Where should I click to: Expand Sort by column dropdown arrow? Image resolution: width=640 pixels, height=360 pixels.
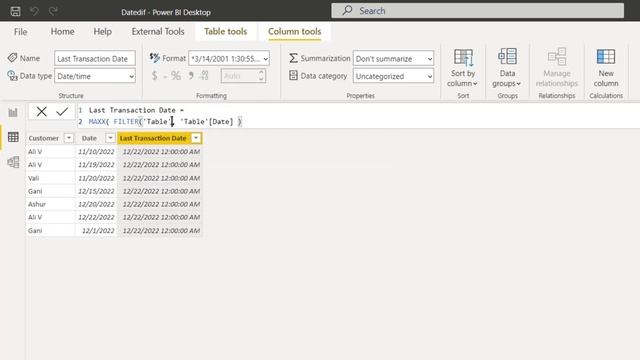point(475,84)
